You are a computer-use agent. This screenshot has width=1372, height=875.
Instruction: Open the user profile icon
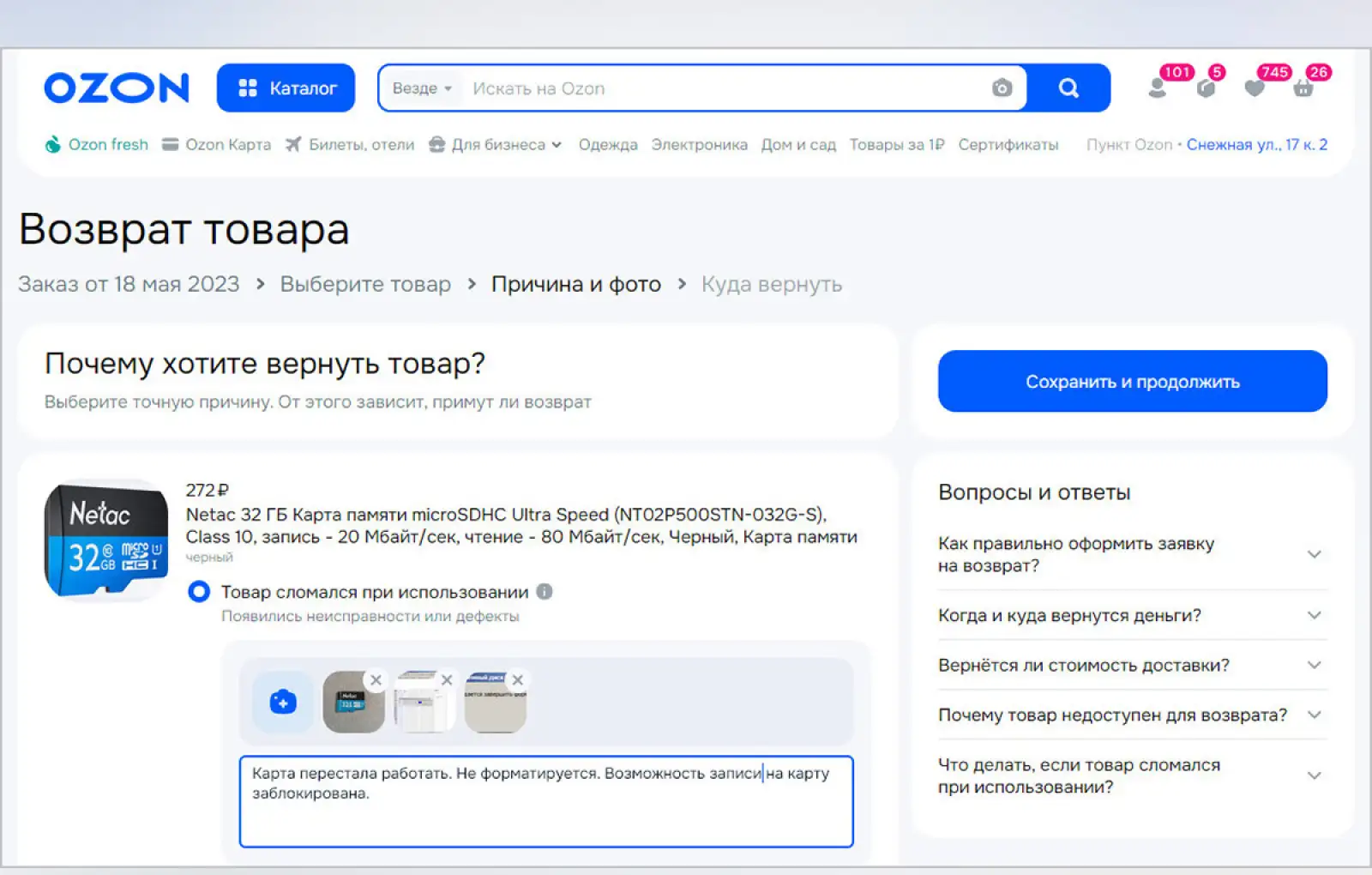pos(1158,88)
